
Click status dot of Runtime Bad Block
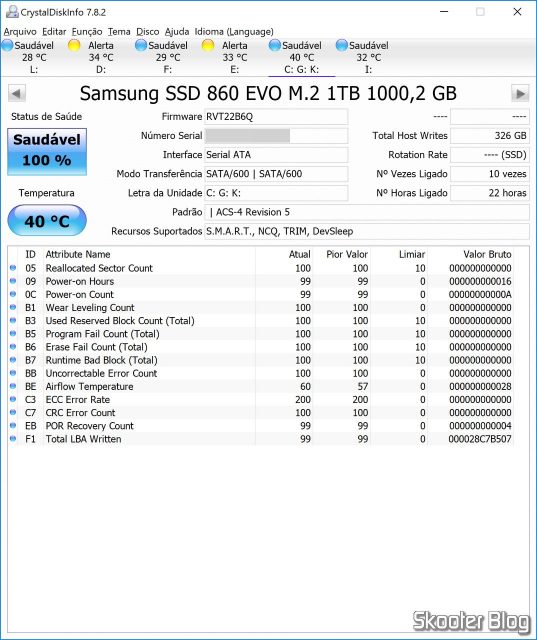pos(13,360)
